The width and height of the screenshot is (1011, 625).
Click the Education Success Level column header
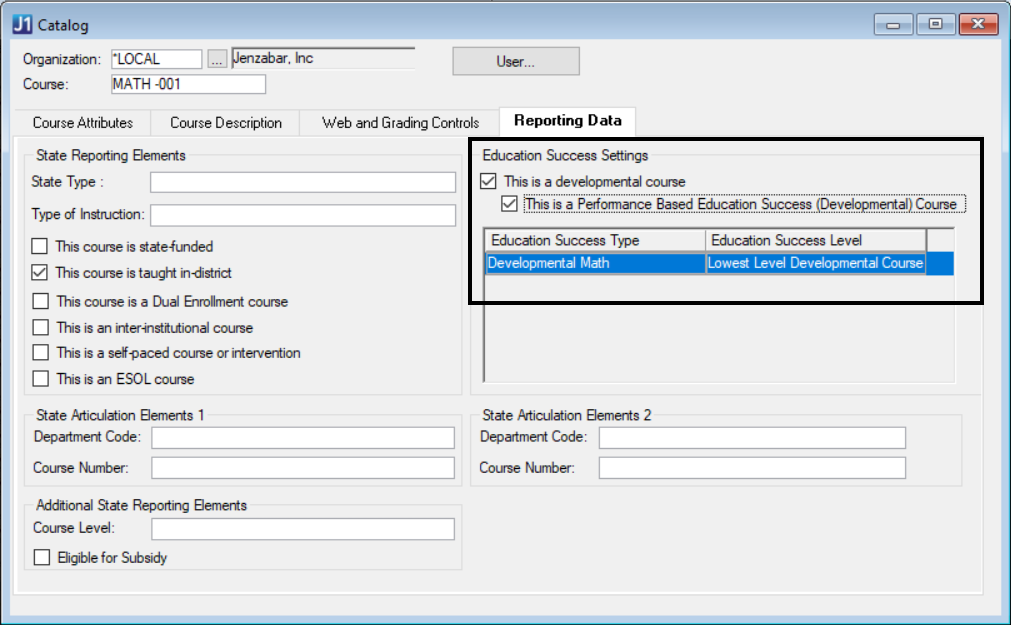click(x=815, y=240)
